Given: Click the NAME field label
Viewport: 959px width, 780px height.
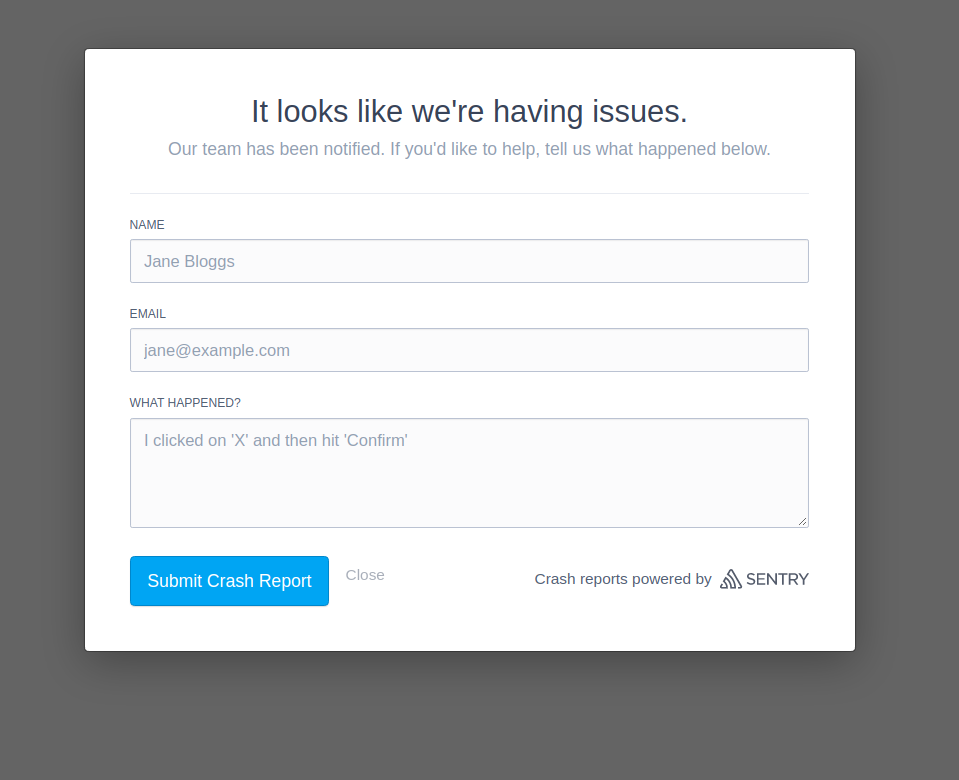Looking at the screenshot, I should (x=147, y=225).
